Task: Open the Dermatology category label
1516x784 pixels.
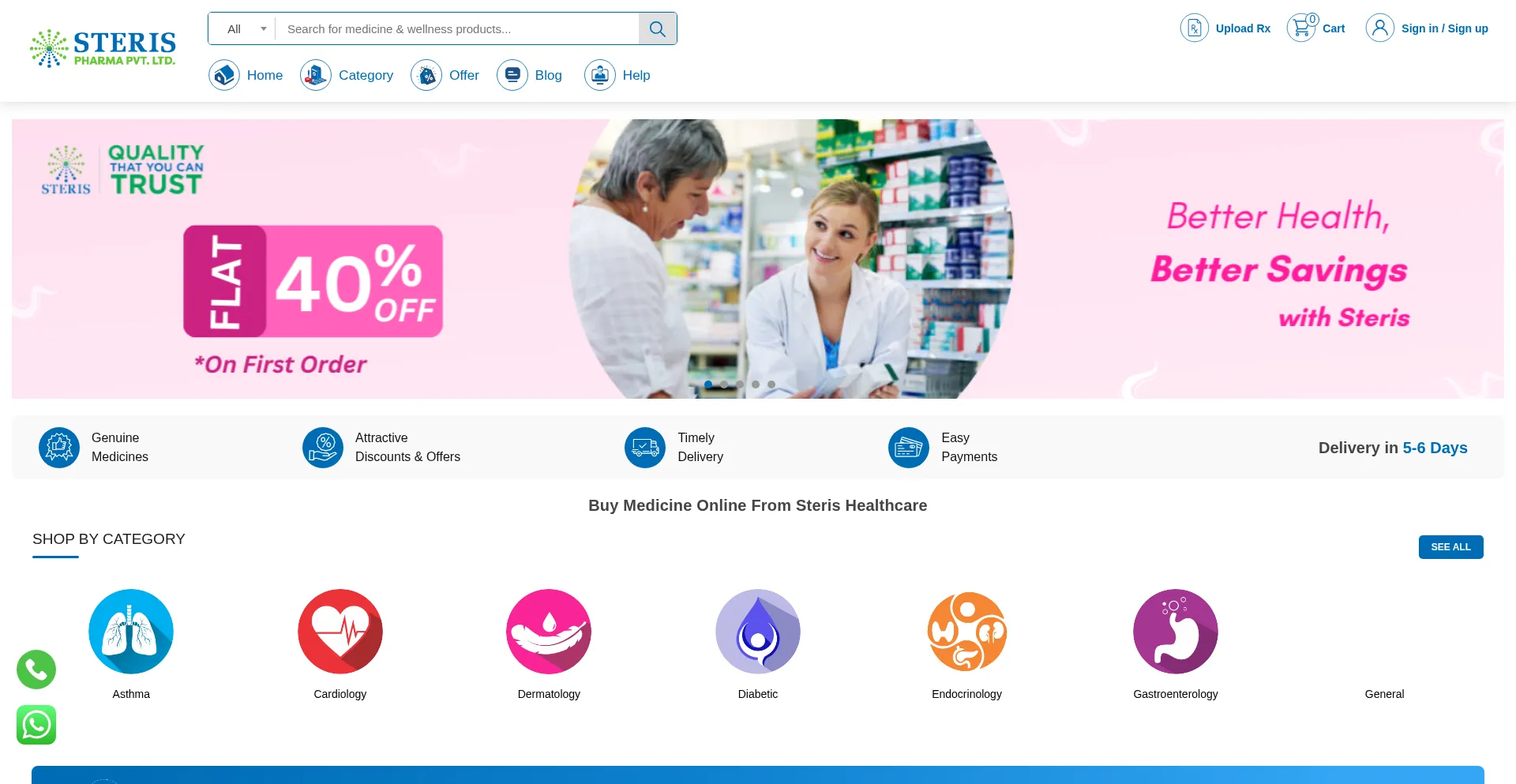Action: click(549, 694)
